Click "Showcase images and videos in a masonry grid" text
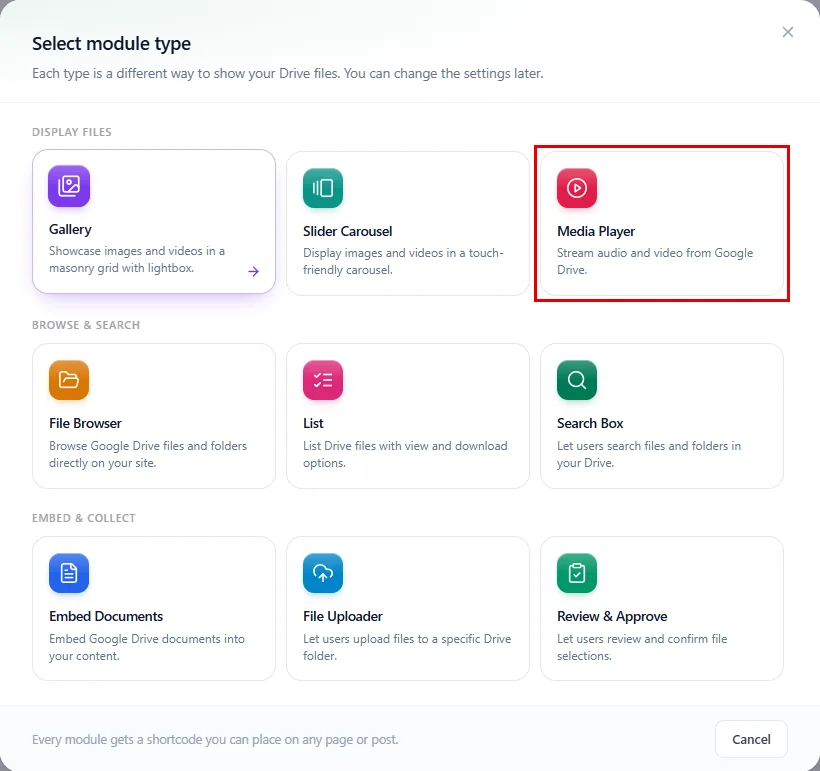The width and height of the screenshot is (820, 771). point(137,259)
